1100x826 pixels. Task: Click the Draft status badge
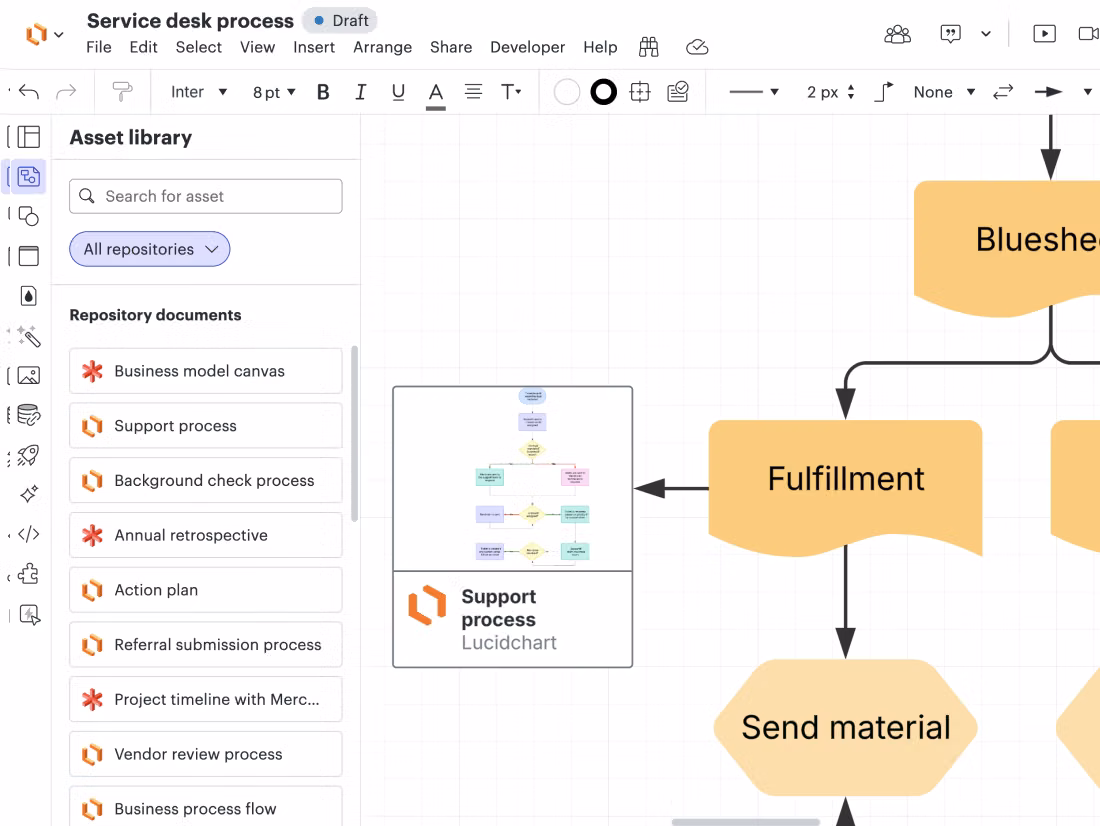coord(340,20)
